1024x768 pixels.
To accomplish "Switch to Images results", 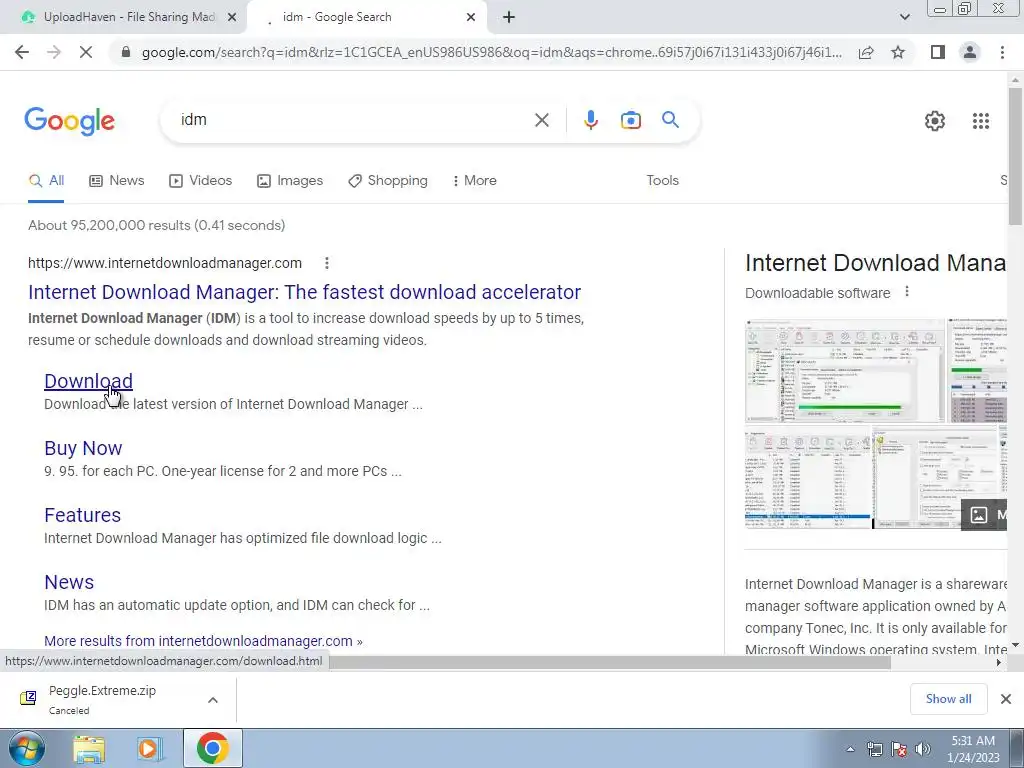I will coord(290,180).
